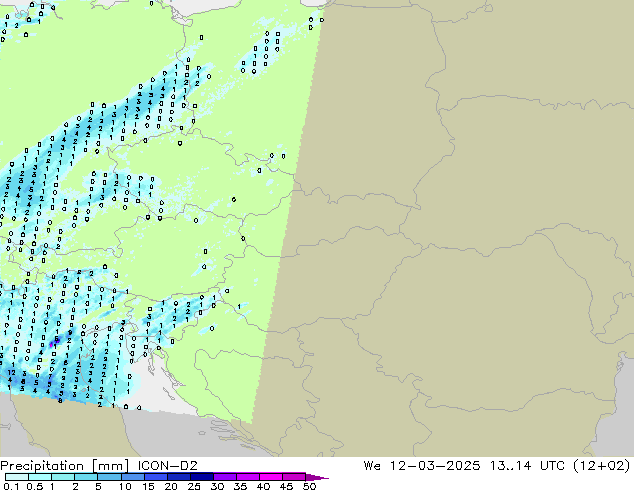Click the '10' legend label

pos(125,486)
